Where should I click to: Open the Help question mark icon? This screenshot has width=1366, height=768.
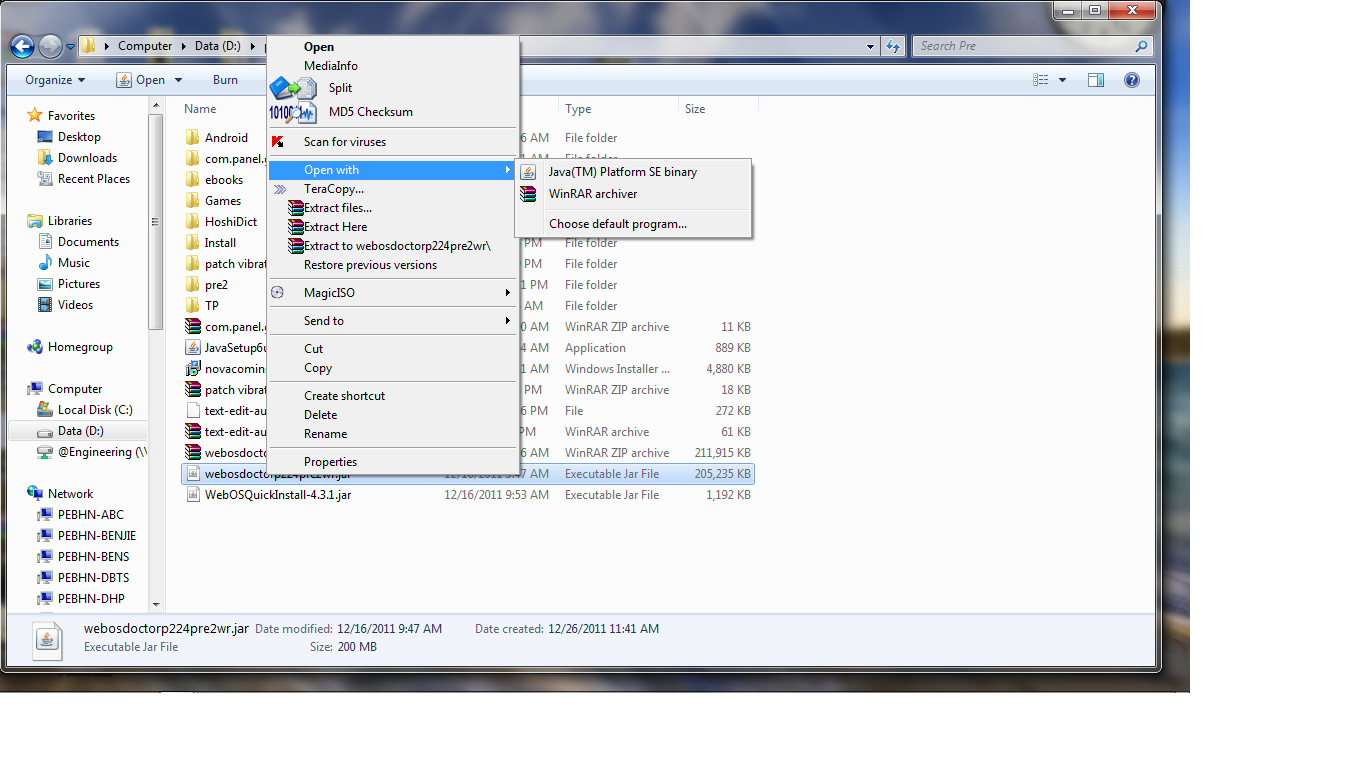pyautogui.click(x=1132, y=80)
